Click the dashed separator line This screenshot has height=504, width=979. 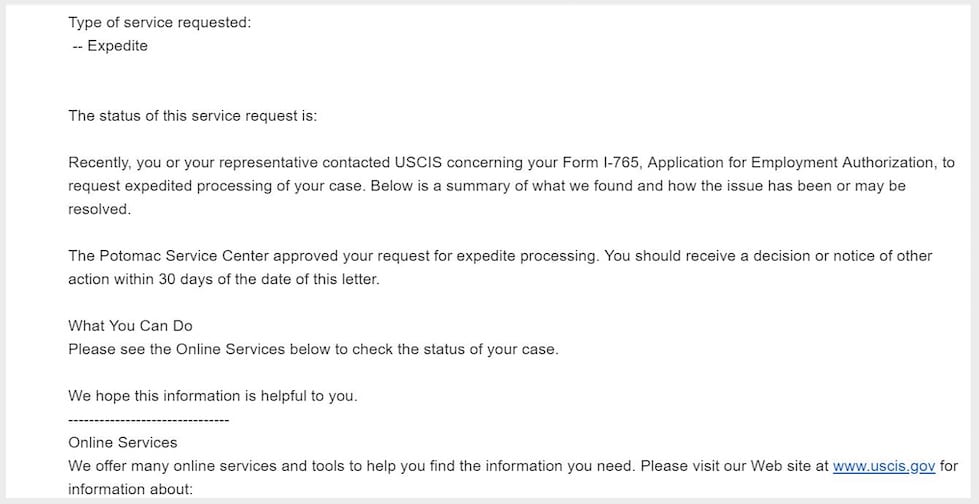point(149,420)
